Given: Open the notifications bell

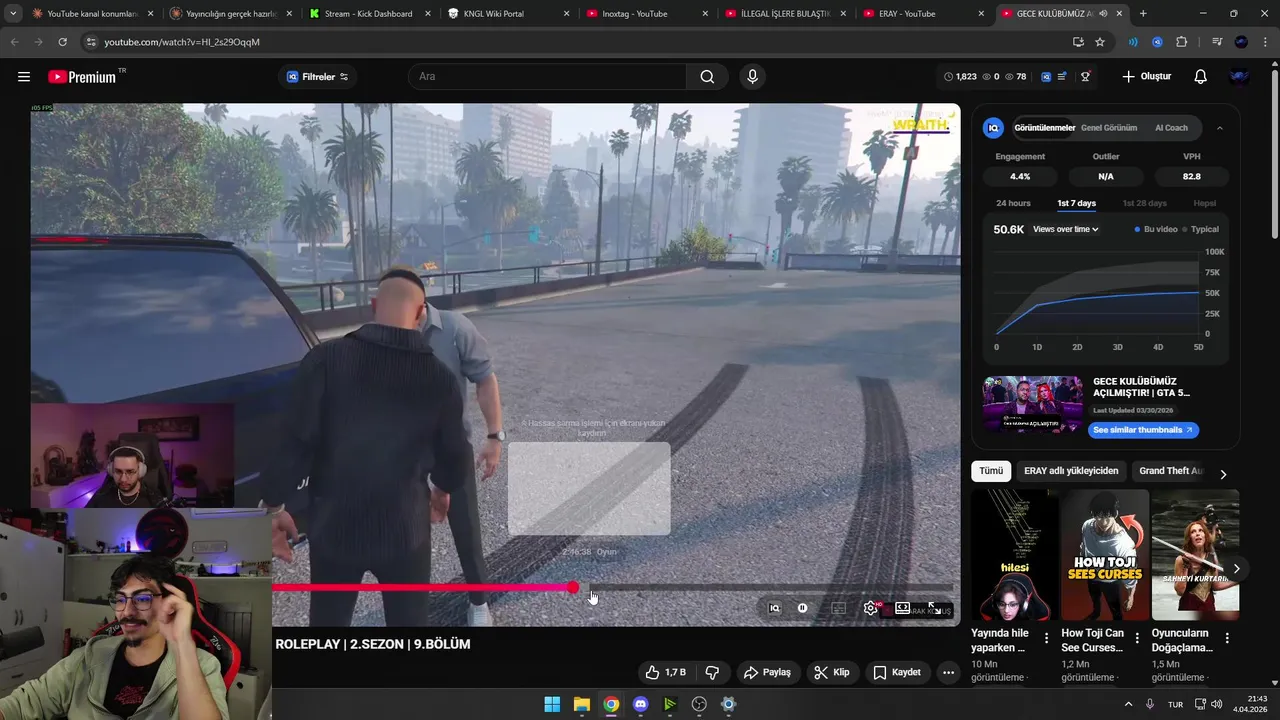Looking at the screenshot, I should pos(1201,77).
